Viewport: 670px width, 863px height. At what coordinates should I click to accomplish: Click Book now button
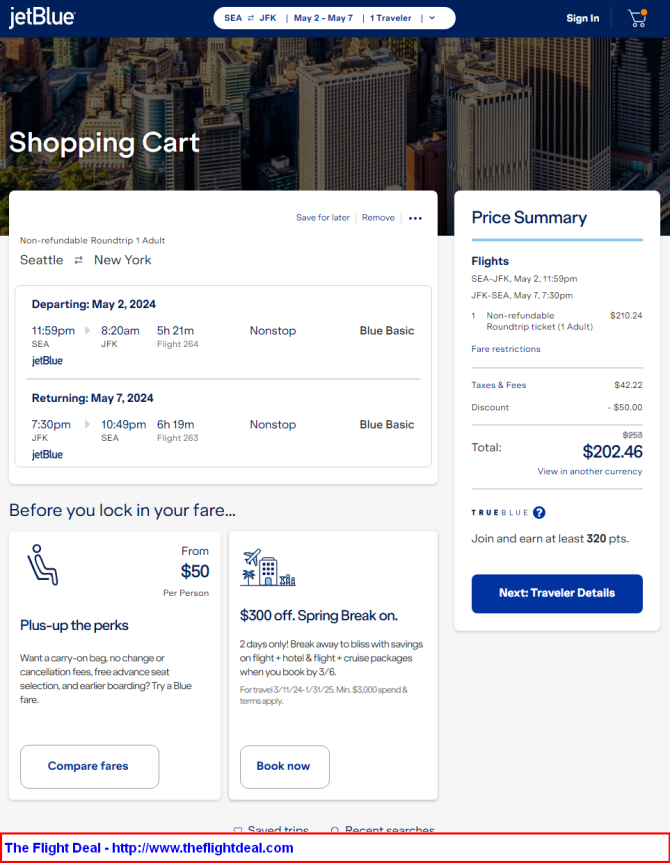[x=284, y=766]
